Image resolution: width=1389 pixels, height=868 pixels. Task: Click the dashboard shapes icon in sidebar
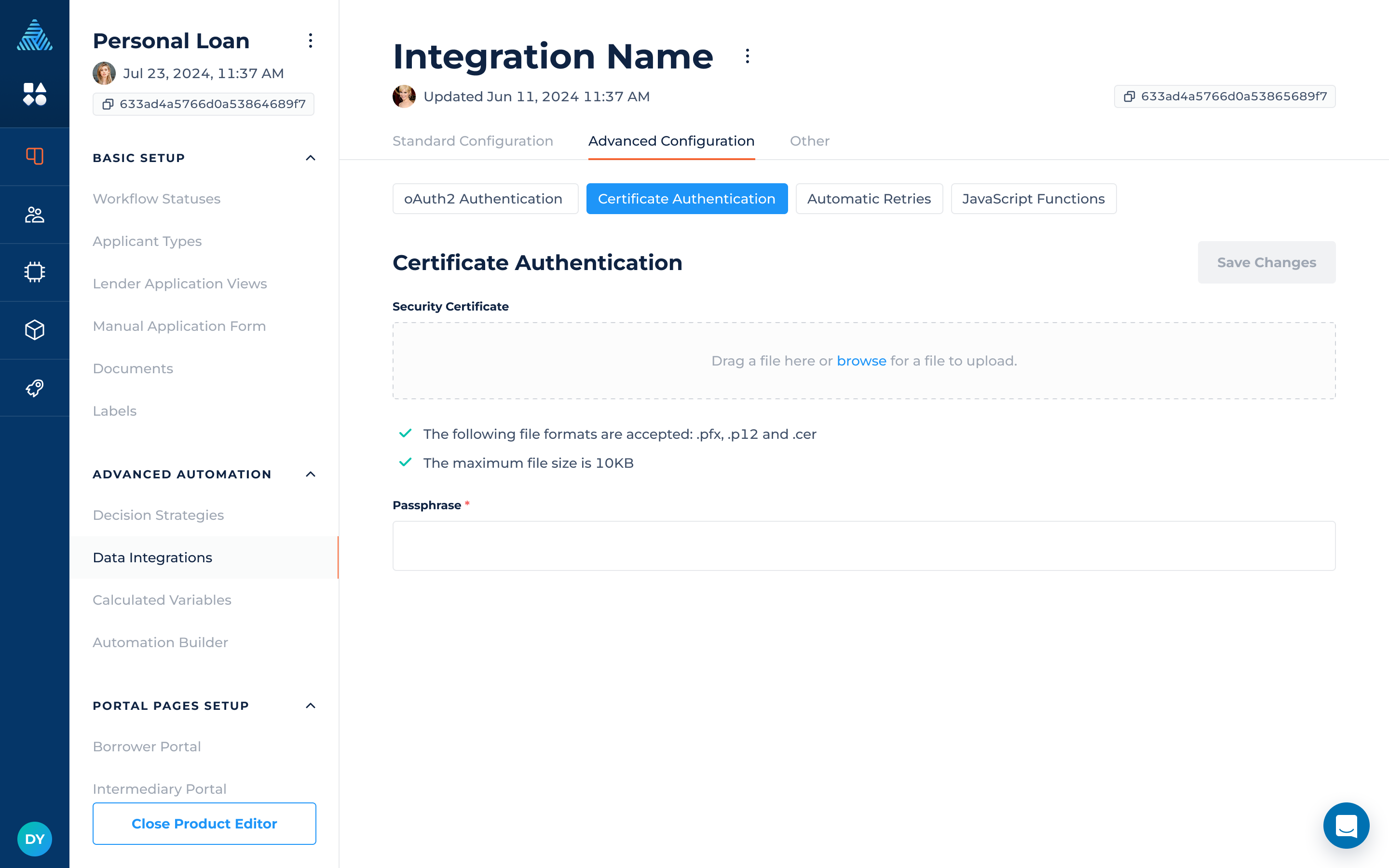tap(34, 94)
